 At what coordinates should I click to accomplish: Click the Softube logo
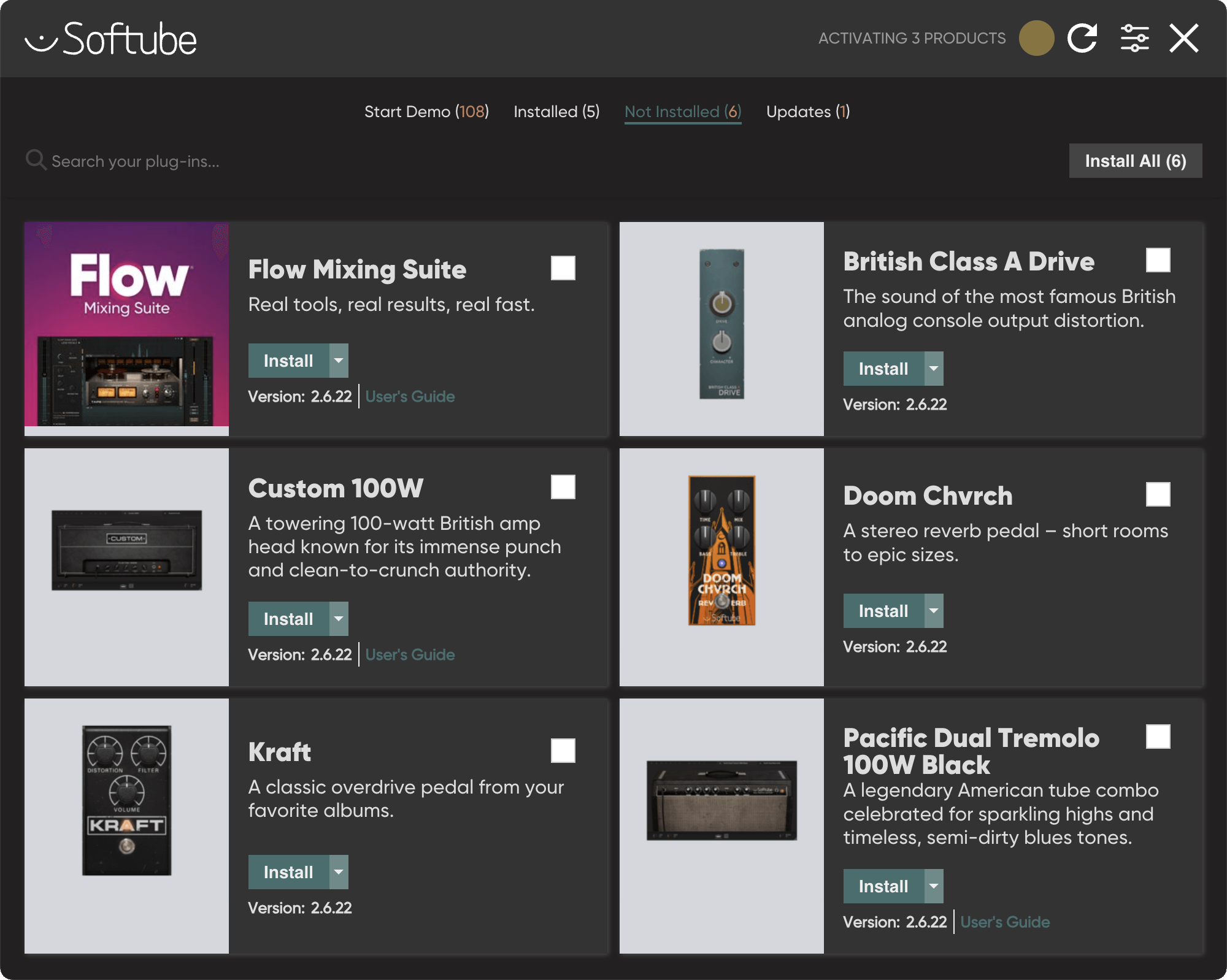pyautogui.click(x=110, y=39)
